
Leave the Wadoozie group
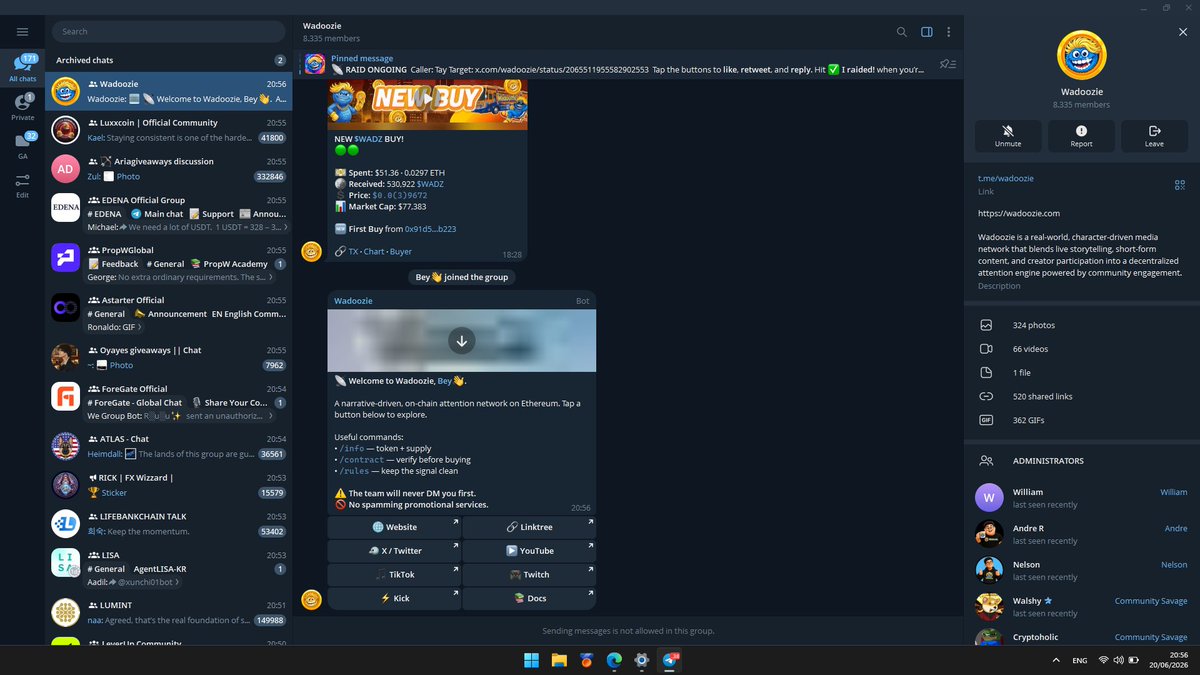pos(1154,136)
